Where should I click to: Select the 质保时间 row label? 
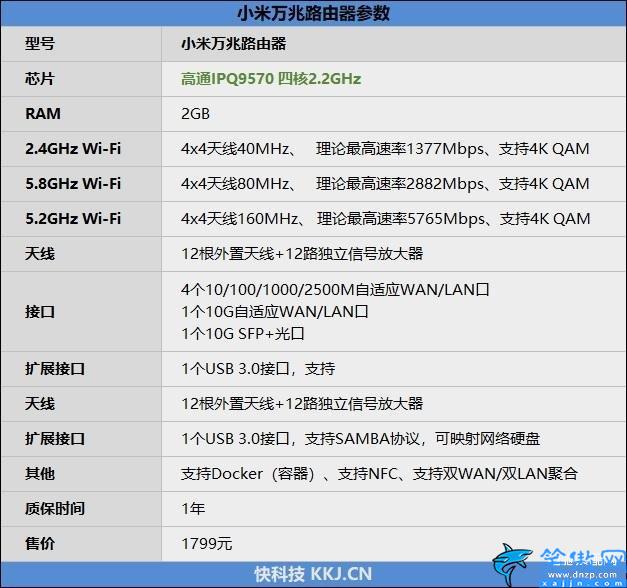pyautogui.click(x=54, y=508)
